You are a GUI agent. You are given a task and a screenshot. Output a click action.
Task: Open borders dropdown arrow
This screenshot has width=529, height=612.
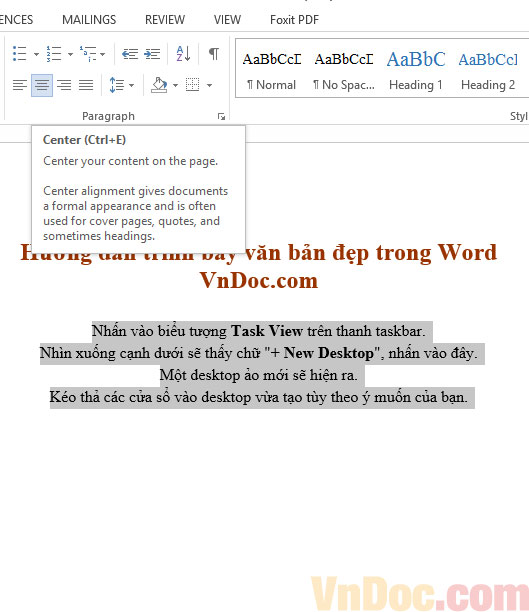[210, 85]
